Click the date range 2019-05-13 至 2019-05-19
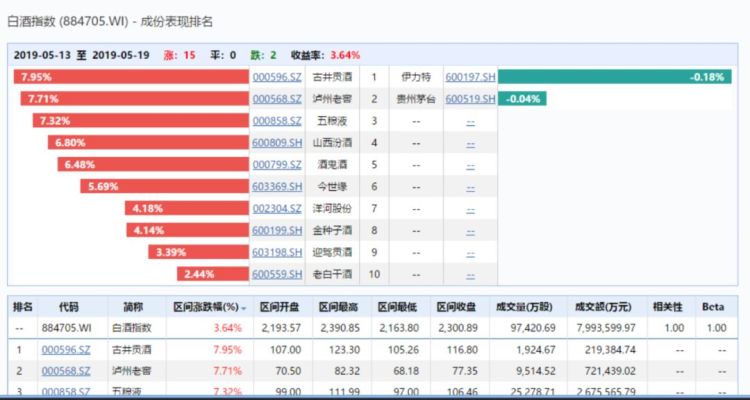The width and height of the screenshot is (750, 400). 81,55
